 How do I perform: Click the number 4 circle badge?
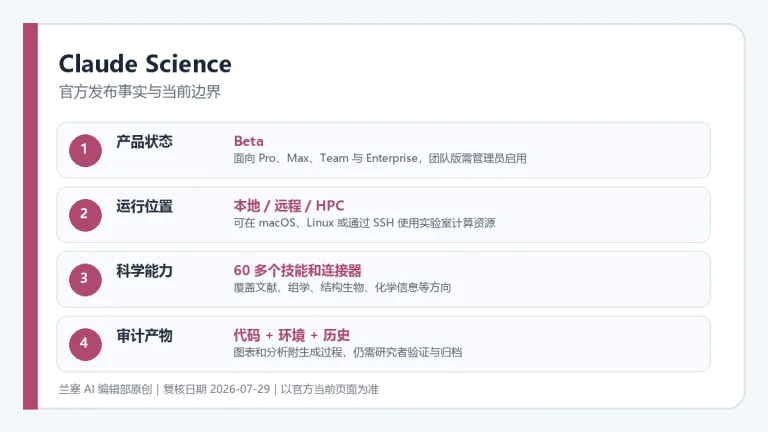[85, 344]
